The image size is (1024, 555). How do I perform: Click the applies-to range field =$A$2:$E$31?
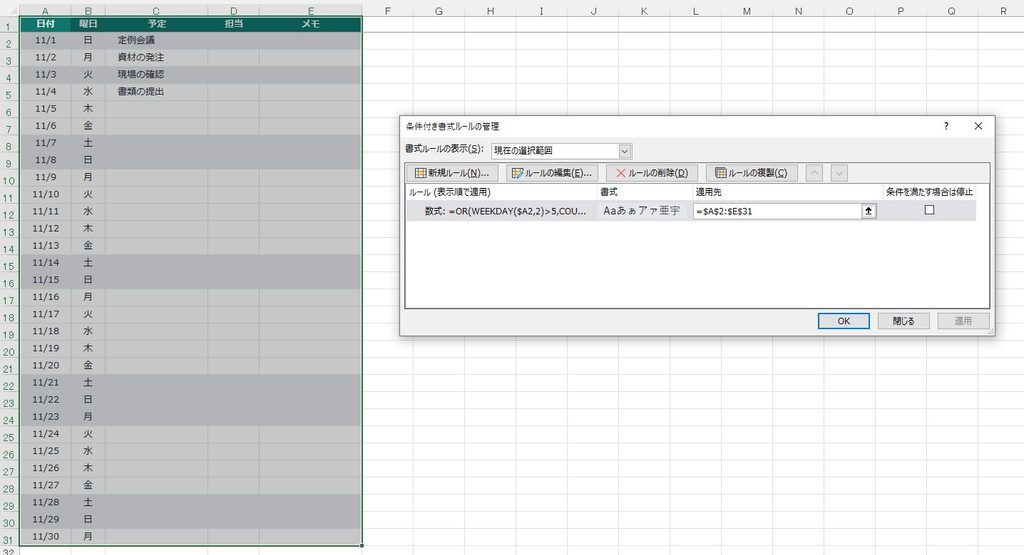click(x=776, y=211)
